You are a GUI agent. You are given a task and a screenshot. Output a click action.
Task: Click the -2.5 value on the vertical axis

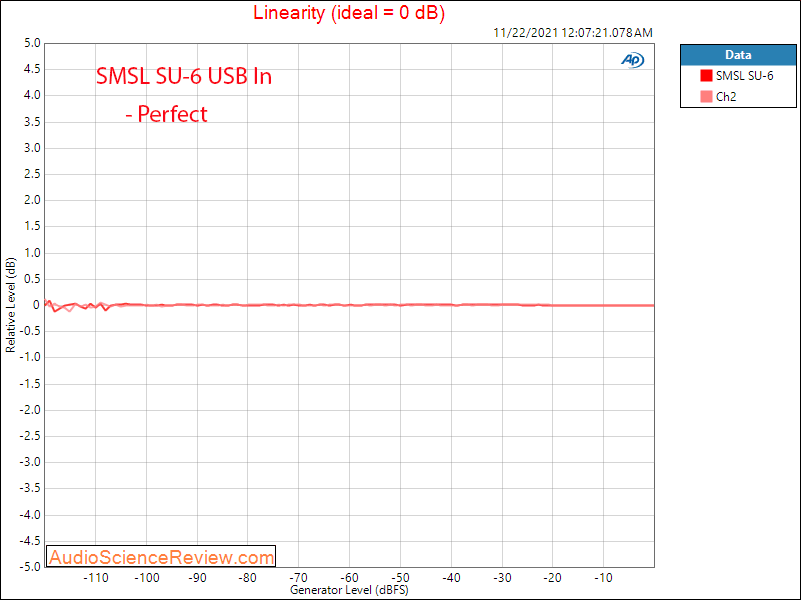coord(30,436)
